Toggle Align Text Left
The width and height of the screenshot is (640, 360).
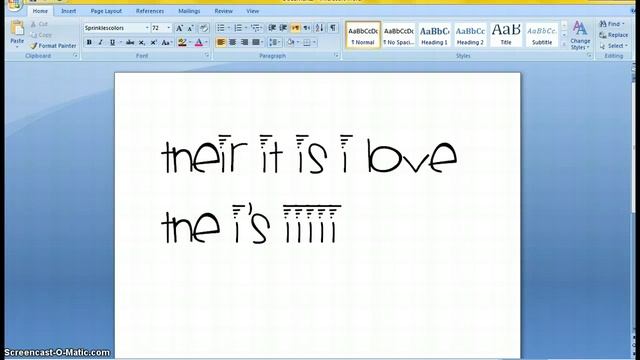pyautogui.click(x=221, y=42)
